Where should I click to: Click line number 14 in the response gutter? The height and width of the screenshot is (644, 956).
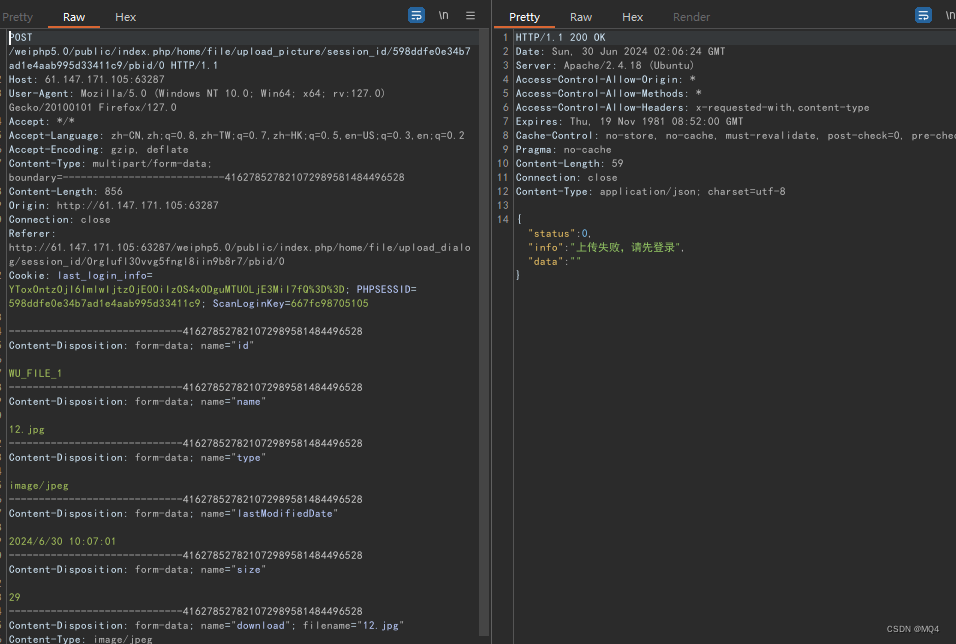pyautogui.click(x=503, y=218)
